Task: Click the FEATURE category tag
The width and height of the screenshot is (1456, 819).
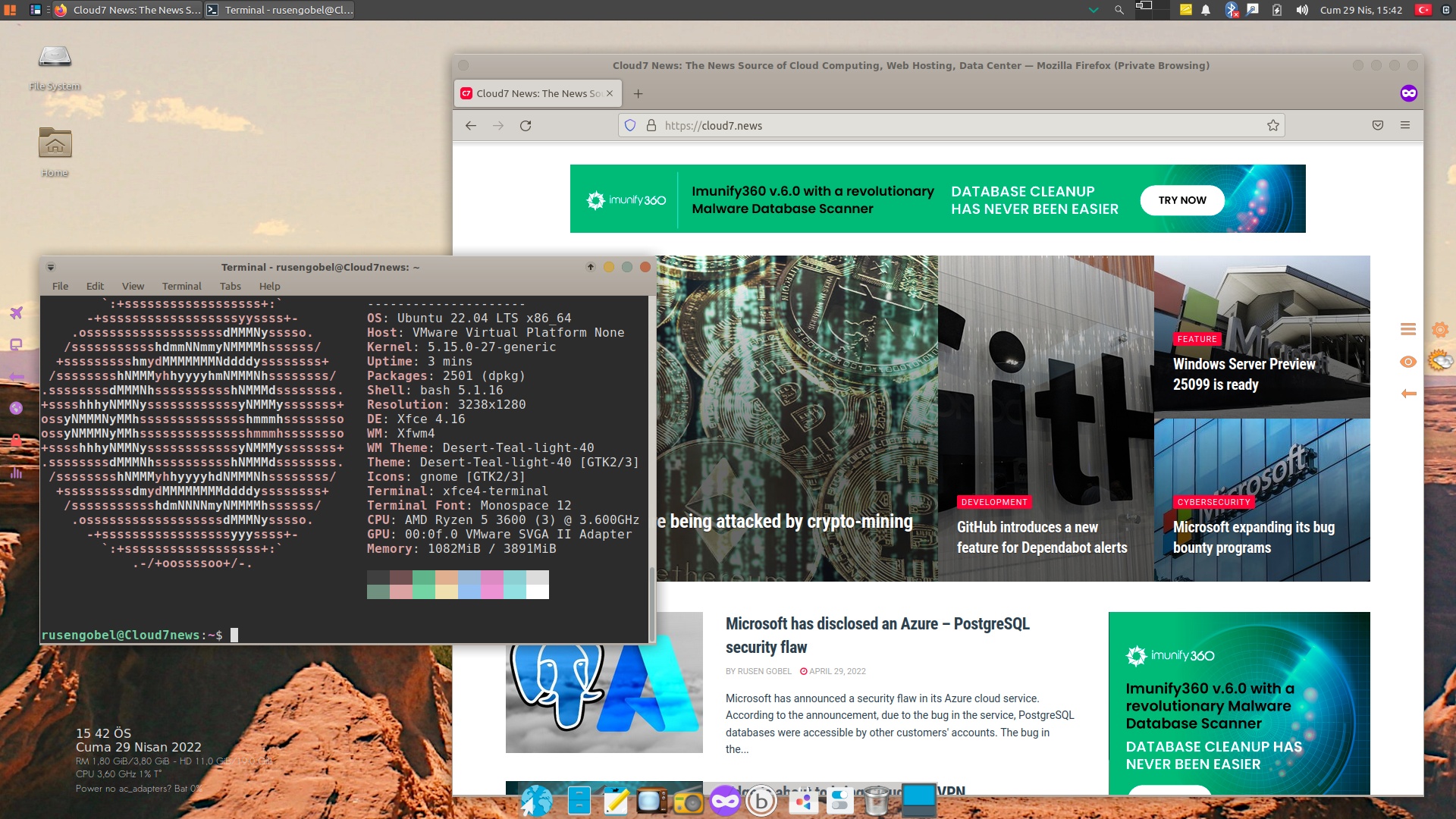Action: click(x=1197, y=339)
